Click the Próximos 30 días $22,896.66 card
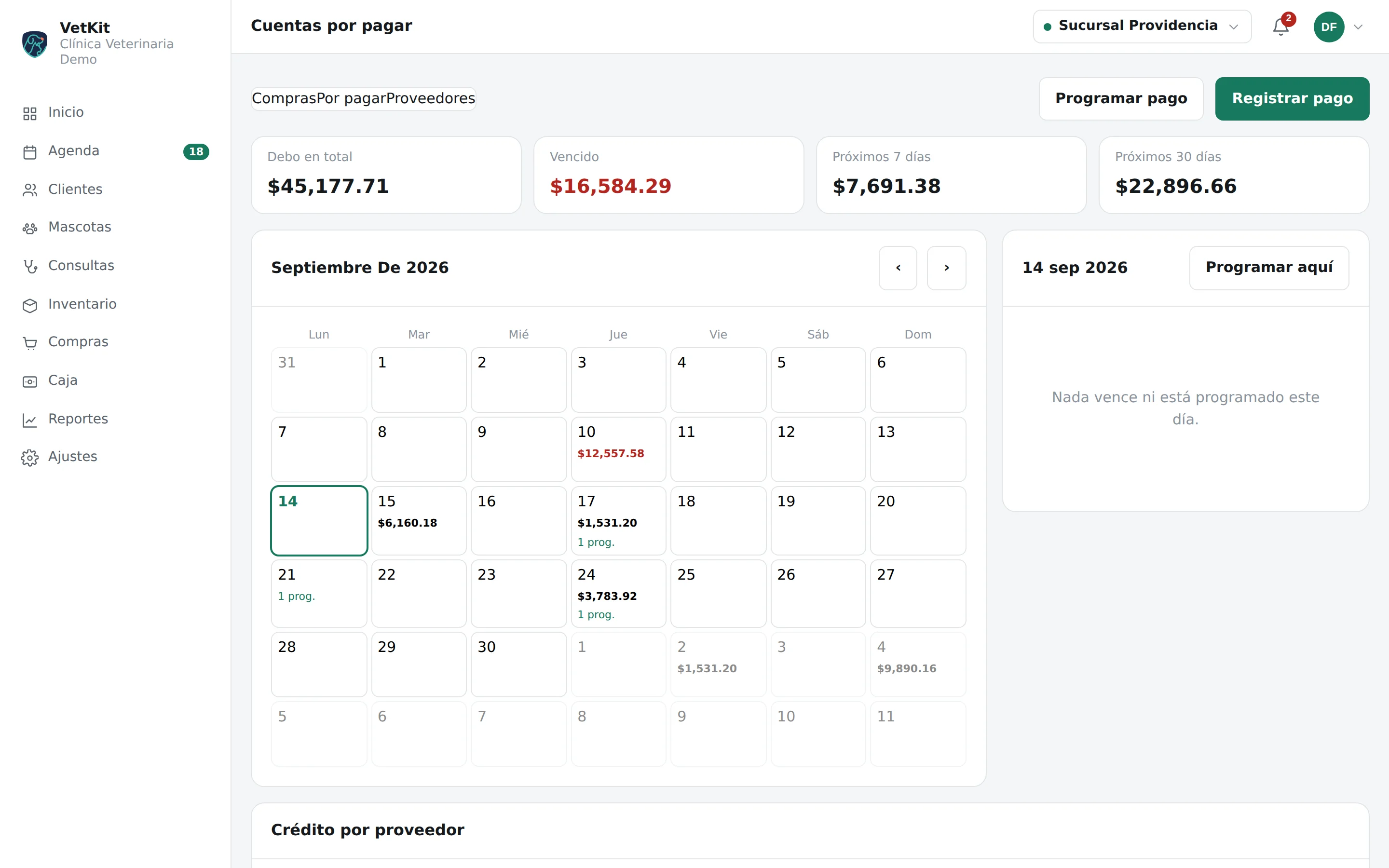This screenshot has height=868, width=1389. tap(1233, 175)
